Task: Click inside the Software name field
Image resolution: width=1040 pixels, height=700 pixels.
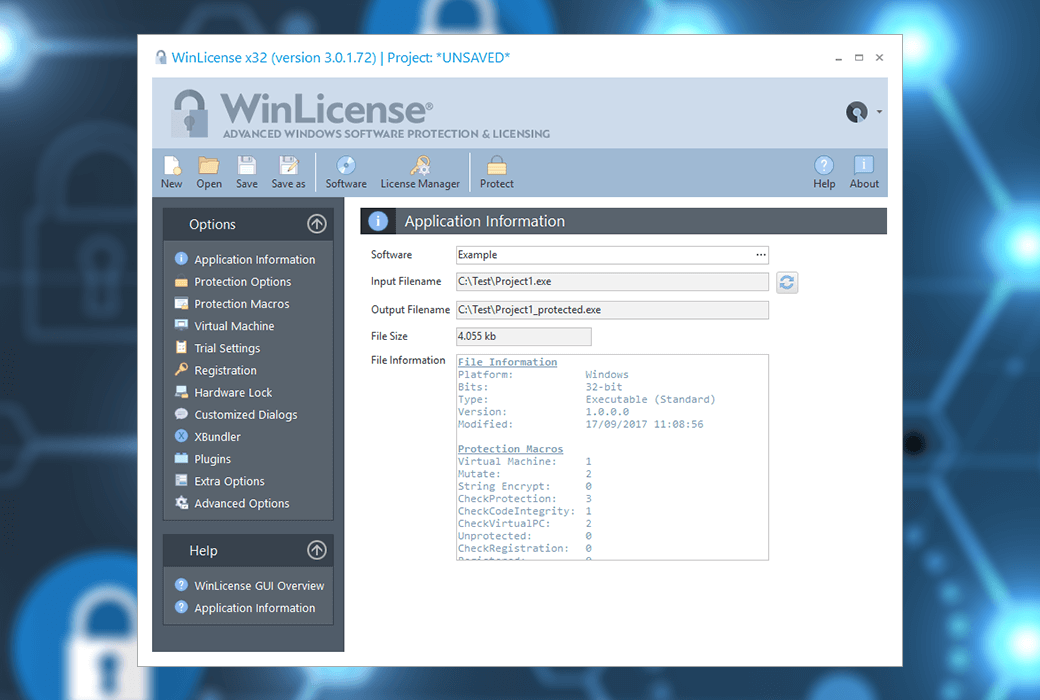Action: coord(600,254)
